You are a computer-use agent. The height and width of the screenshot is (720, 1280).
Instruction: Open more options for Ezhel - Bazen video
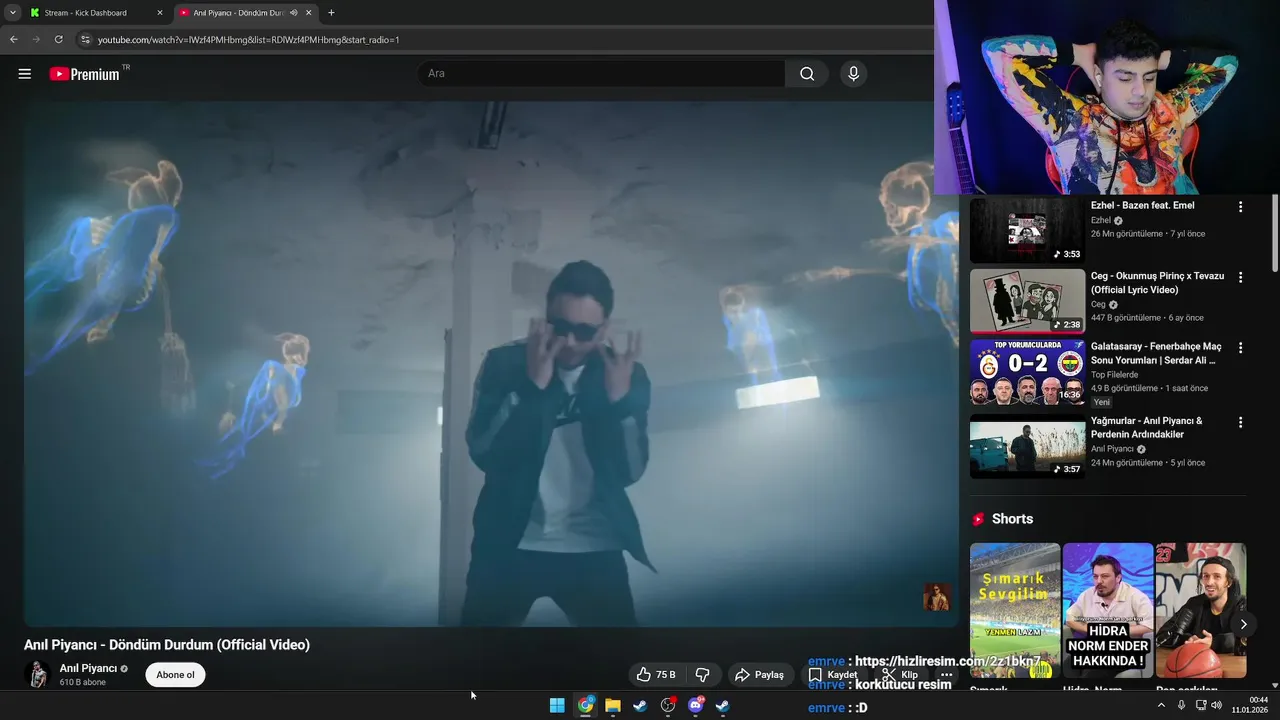[1240, 207]
